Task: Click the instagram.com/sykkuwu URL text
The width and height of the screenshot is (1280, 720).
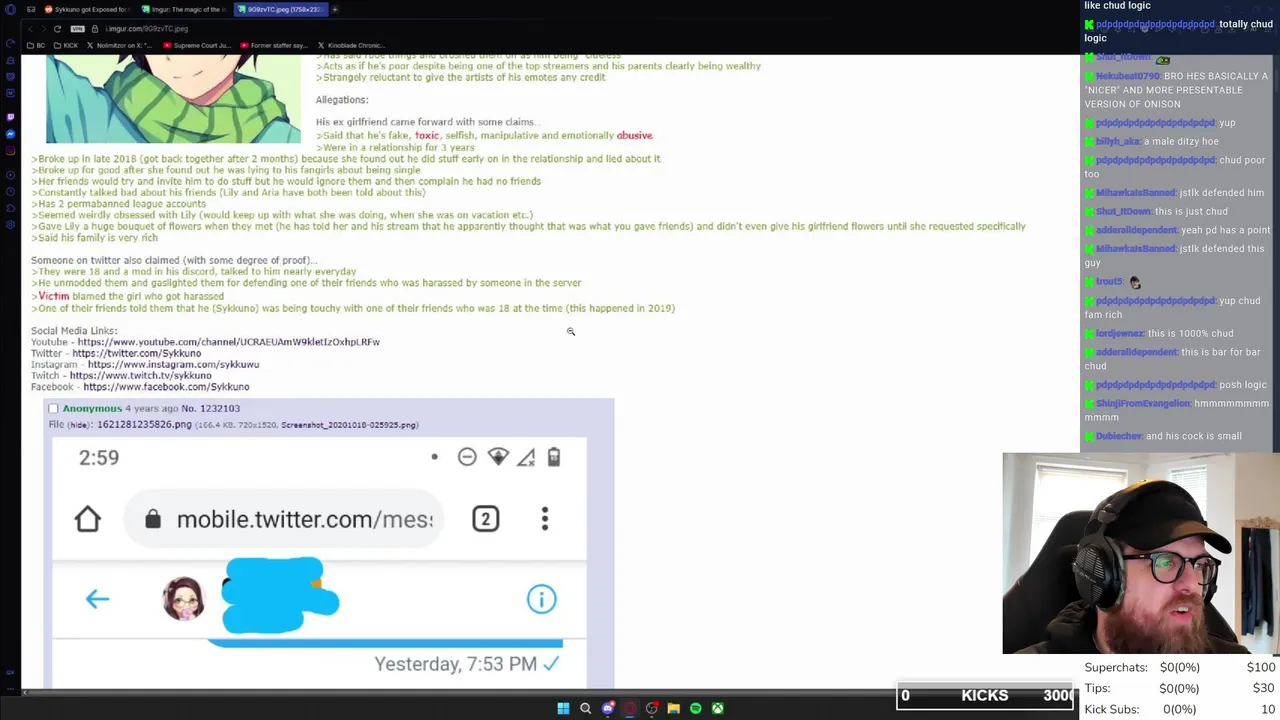Action: tap(173, 364)
